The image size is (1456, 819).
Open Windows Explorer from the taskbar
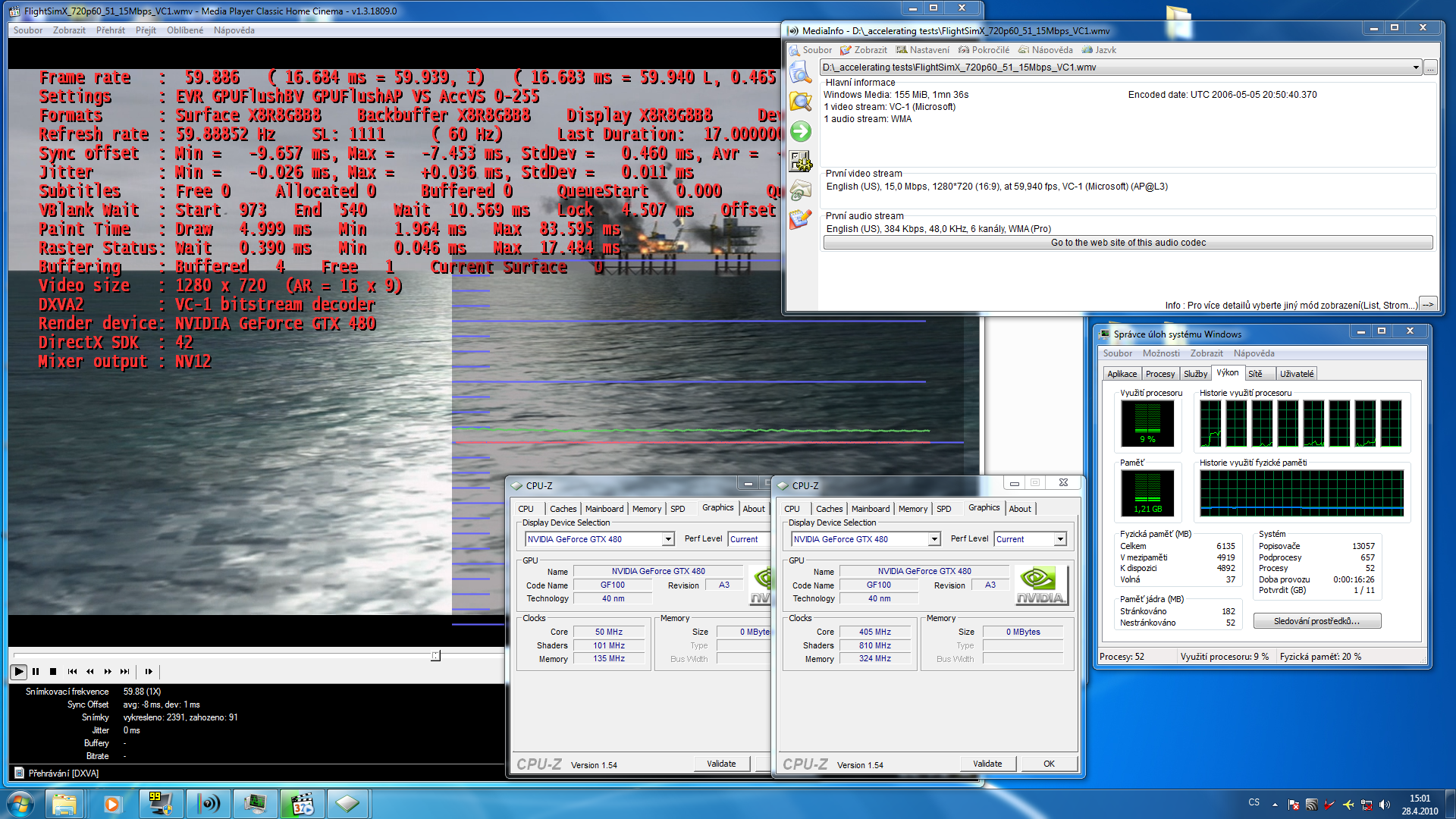(65, 804)
